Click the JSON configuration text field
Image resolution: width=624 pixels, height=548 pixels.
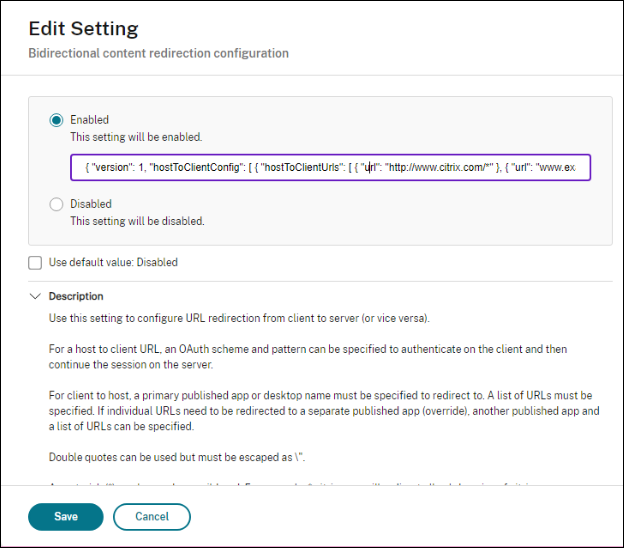pos(330,167)
